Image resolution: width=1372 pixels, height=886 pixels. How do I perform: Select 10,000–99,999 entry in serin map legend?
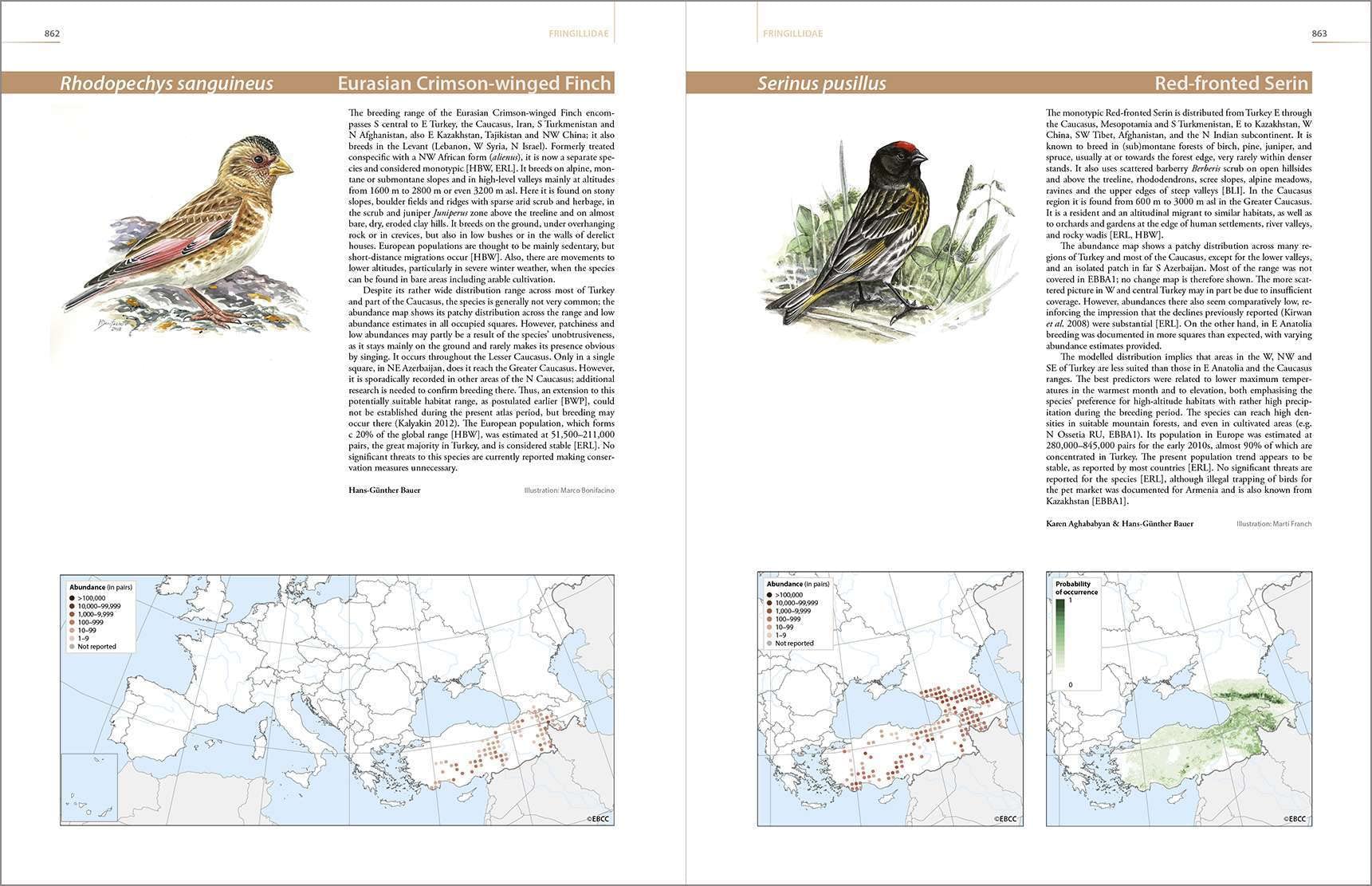click(x=793, y=603)
